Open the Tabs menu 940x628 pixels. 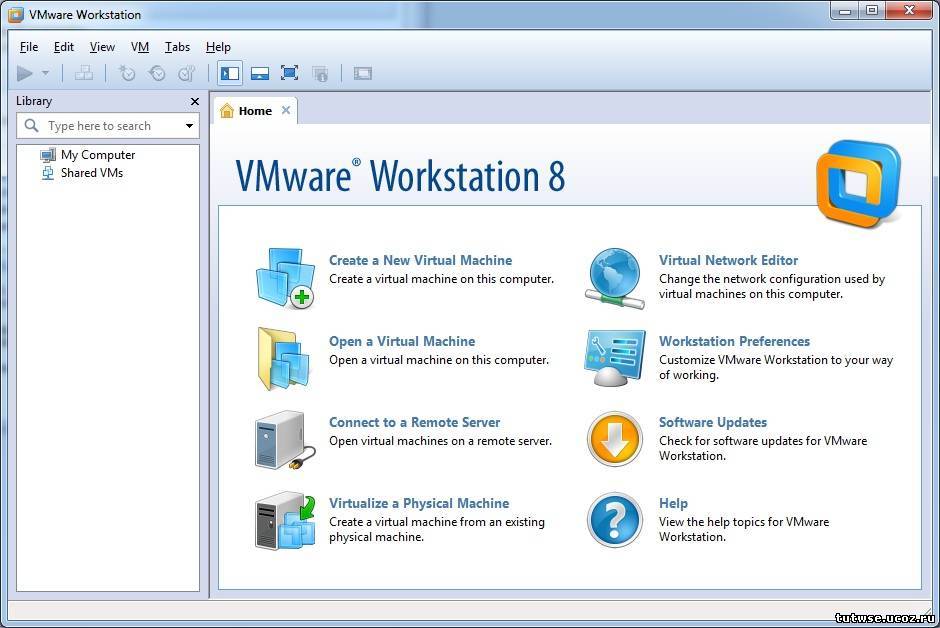coord(177,47)
